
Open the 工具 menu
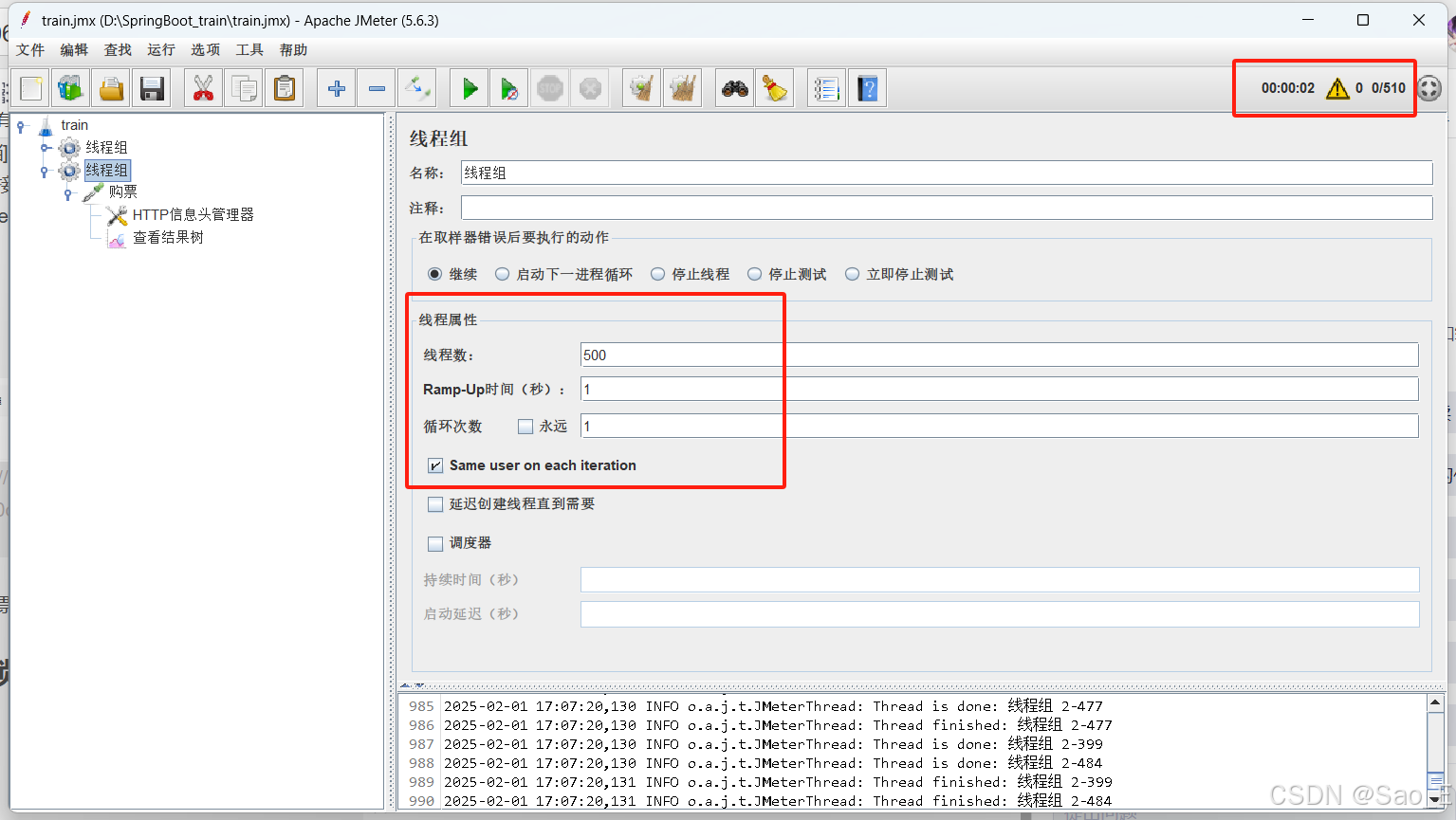(249, 49)
